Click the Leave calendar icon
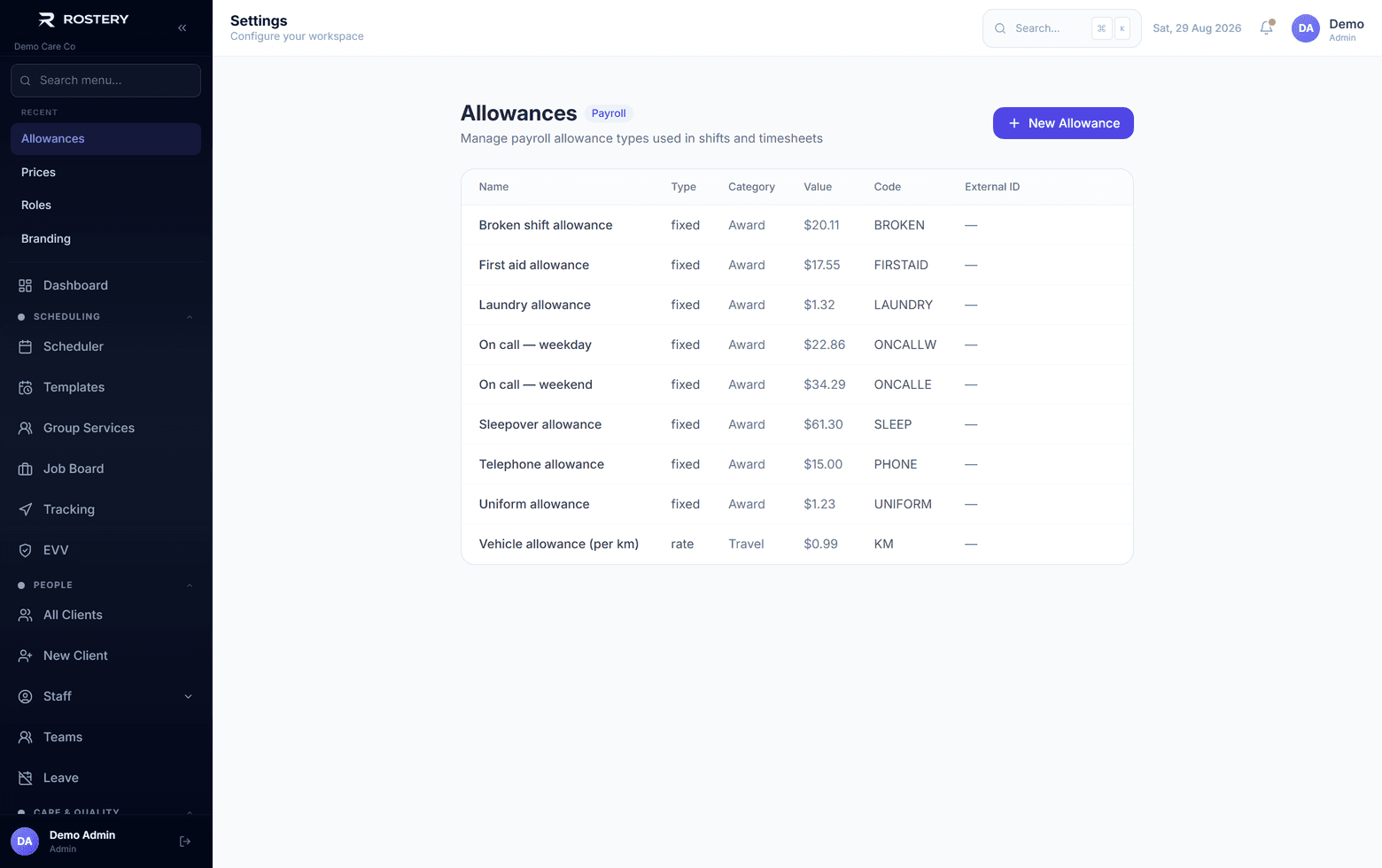 pos(26,778)
